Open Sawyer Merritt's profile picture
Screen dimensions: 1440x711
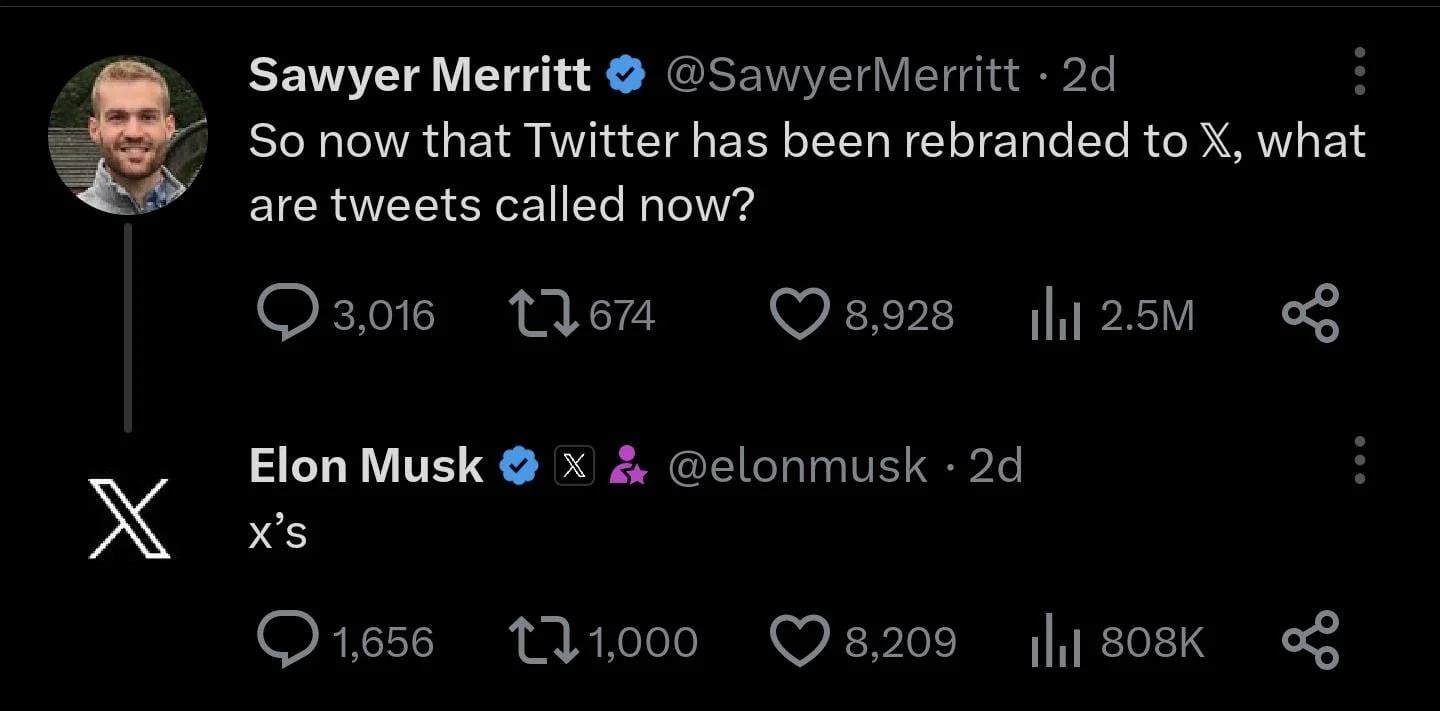127,135
